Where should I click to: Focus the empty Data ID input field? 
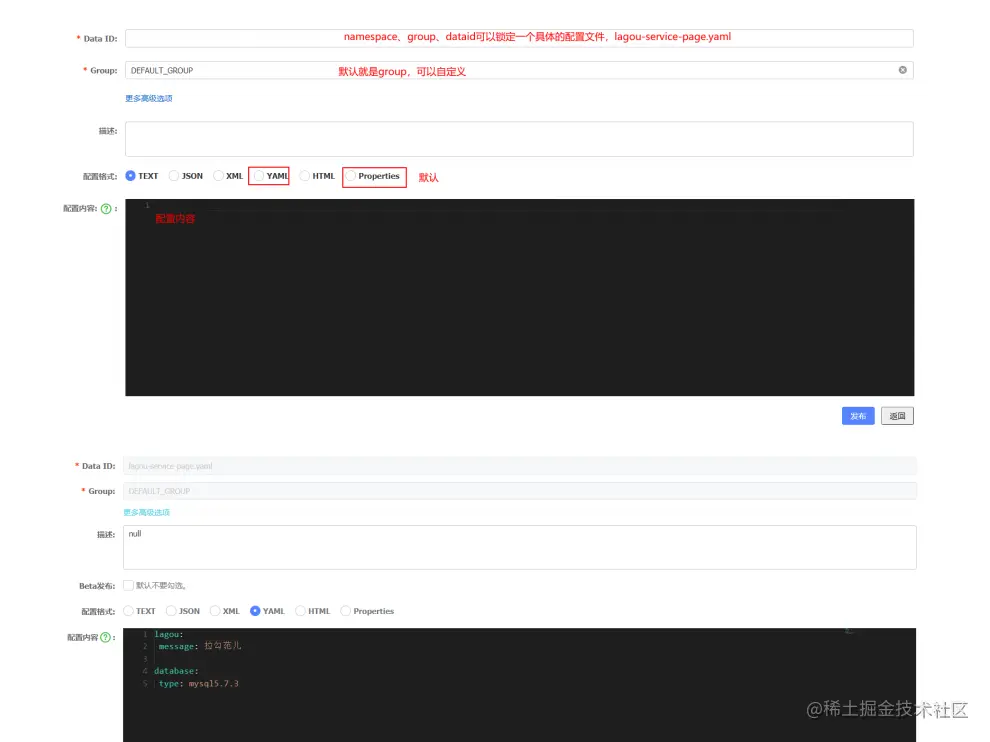coord(519,38)
